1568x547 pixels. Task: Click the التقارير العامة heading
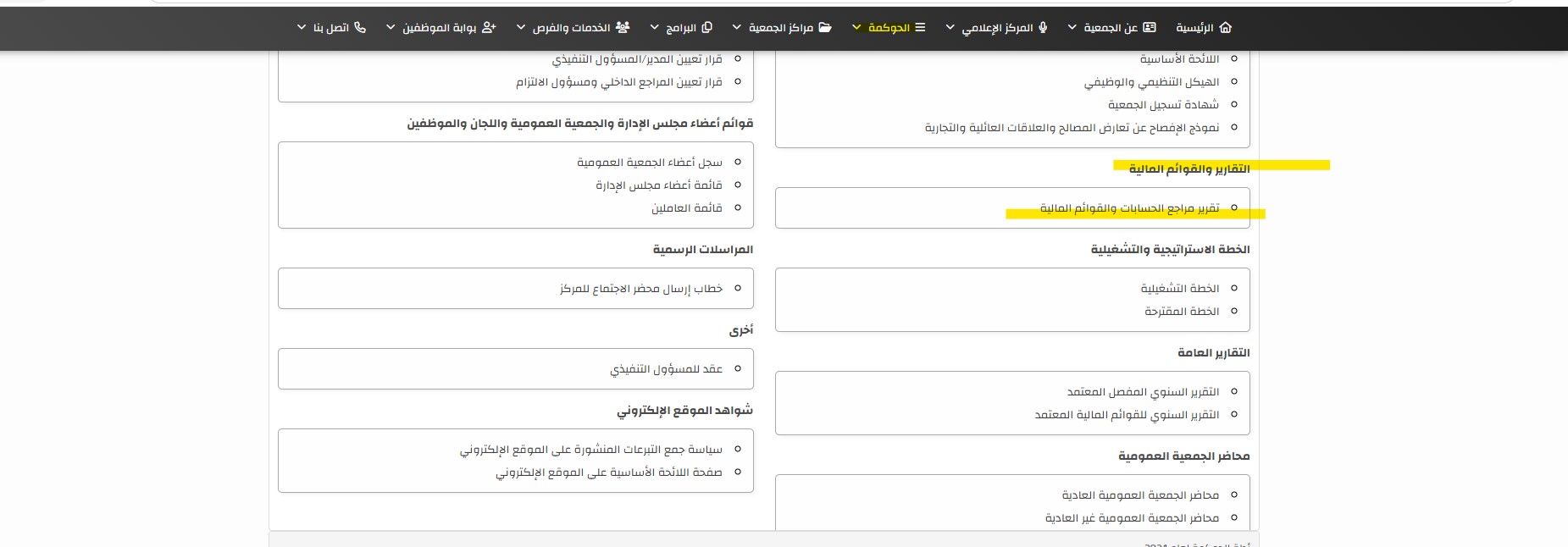pos(1214,353)
